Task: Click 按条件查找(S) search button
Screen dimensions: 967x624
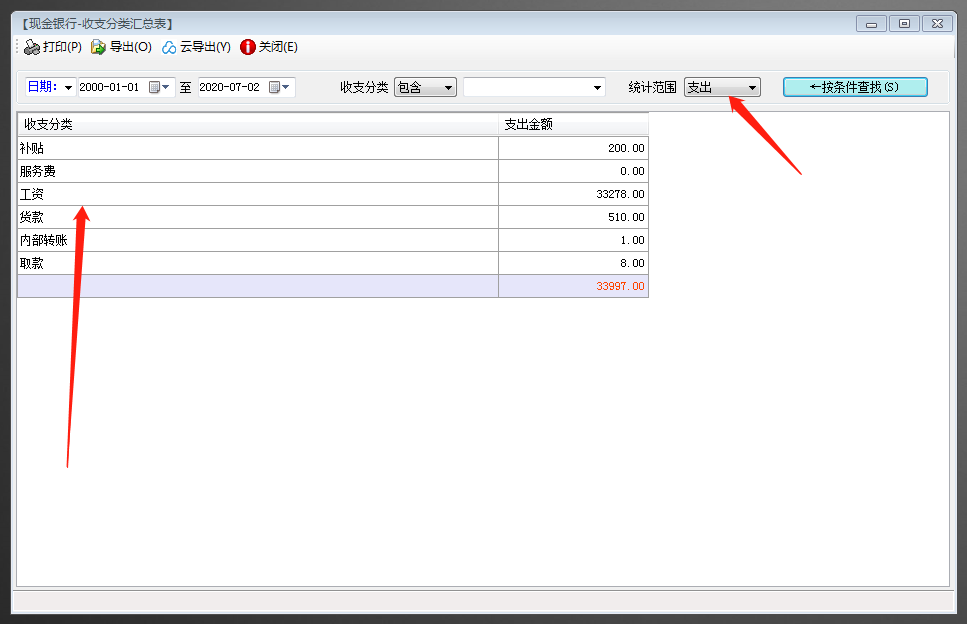Action: coord(855,87)
